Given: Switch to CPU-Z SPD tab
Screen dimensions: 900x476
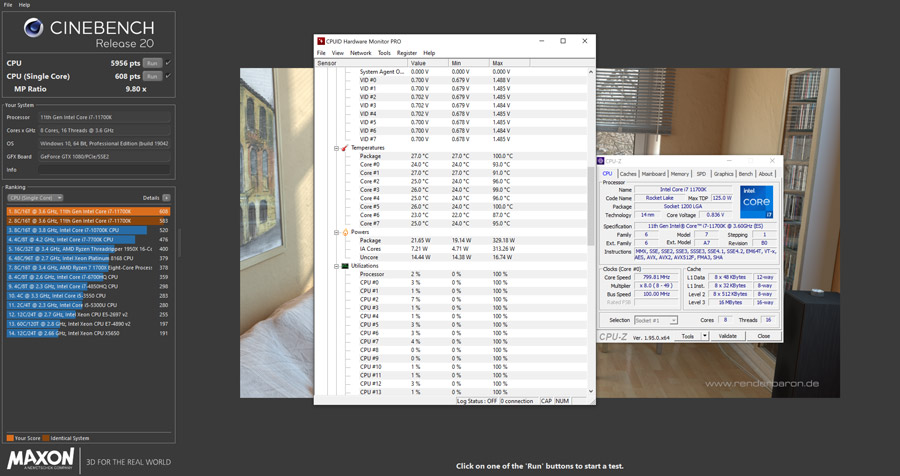Looking at the screenshot, I should click(701, 174).
